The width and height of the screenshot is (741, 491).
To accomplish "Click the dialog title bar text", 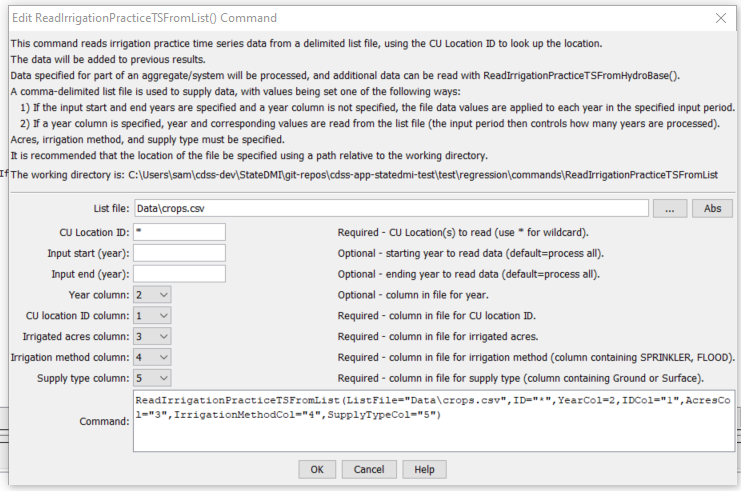I will (145, 18).
